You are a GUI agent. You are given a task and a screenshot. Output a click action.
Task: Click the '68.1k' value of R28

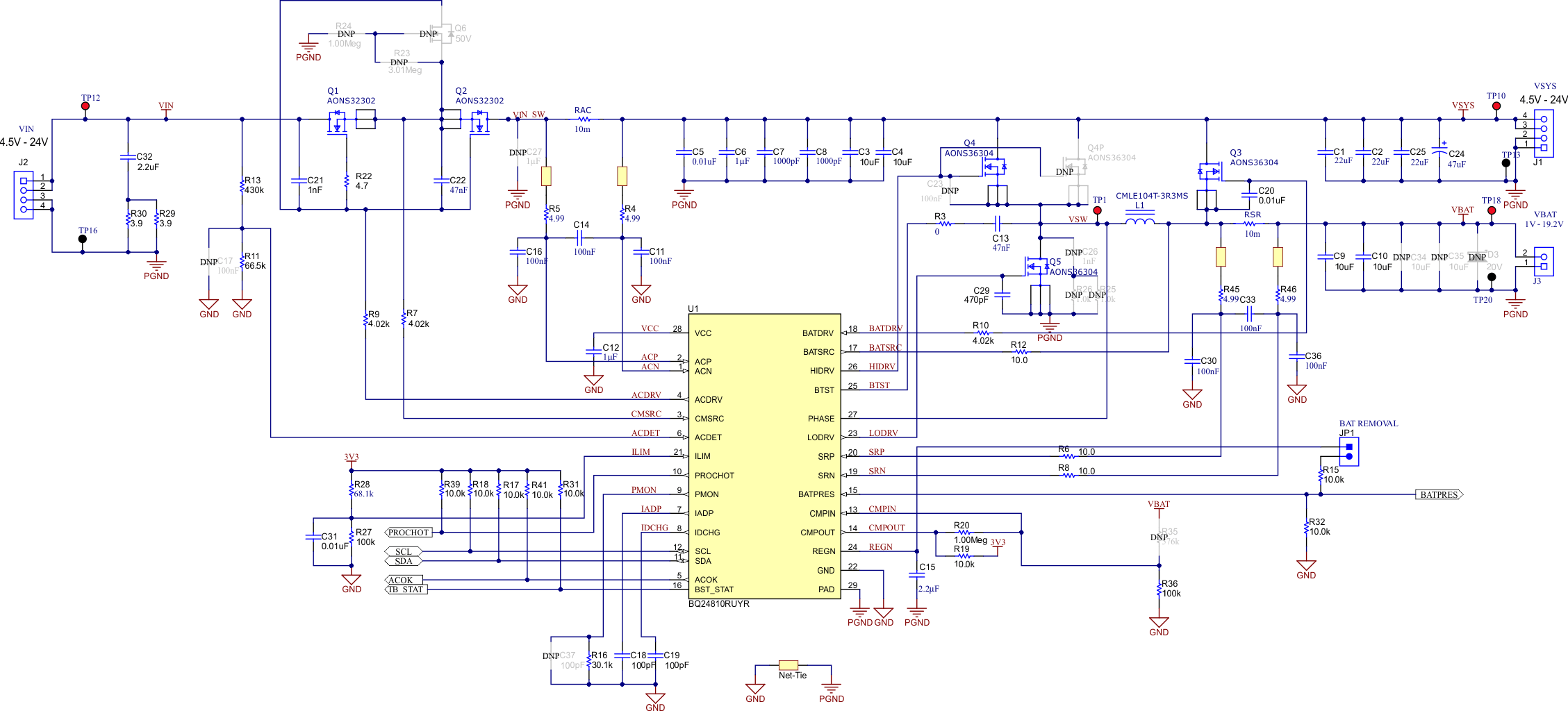[363, 494]
